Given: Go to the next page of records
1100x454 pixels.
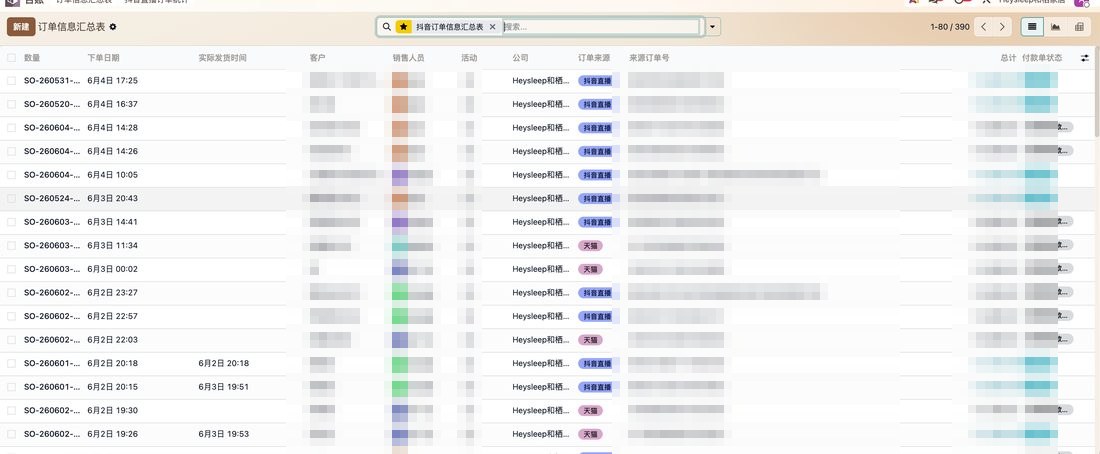Looking at the screenshot, I should coord(1002,27).
